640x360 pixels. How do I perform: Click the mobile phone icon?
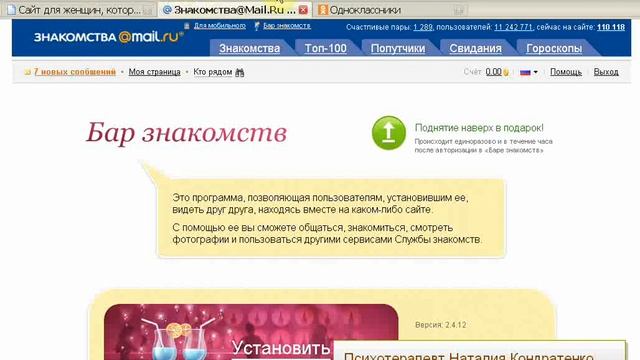(187, 26)
